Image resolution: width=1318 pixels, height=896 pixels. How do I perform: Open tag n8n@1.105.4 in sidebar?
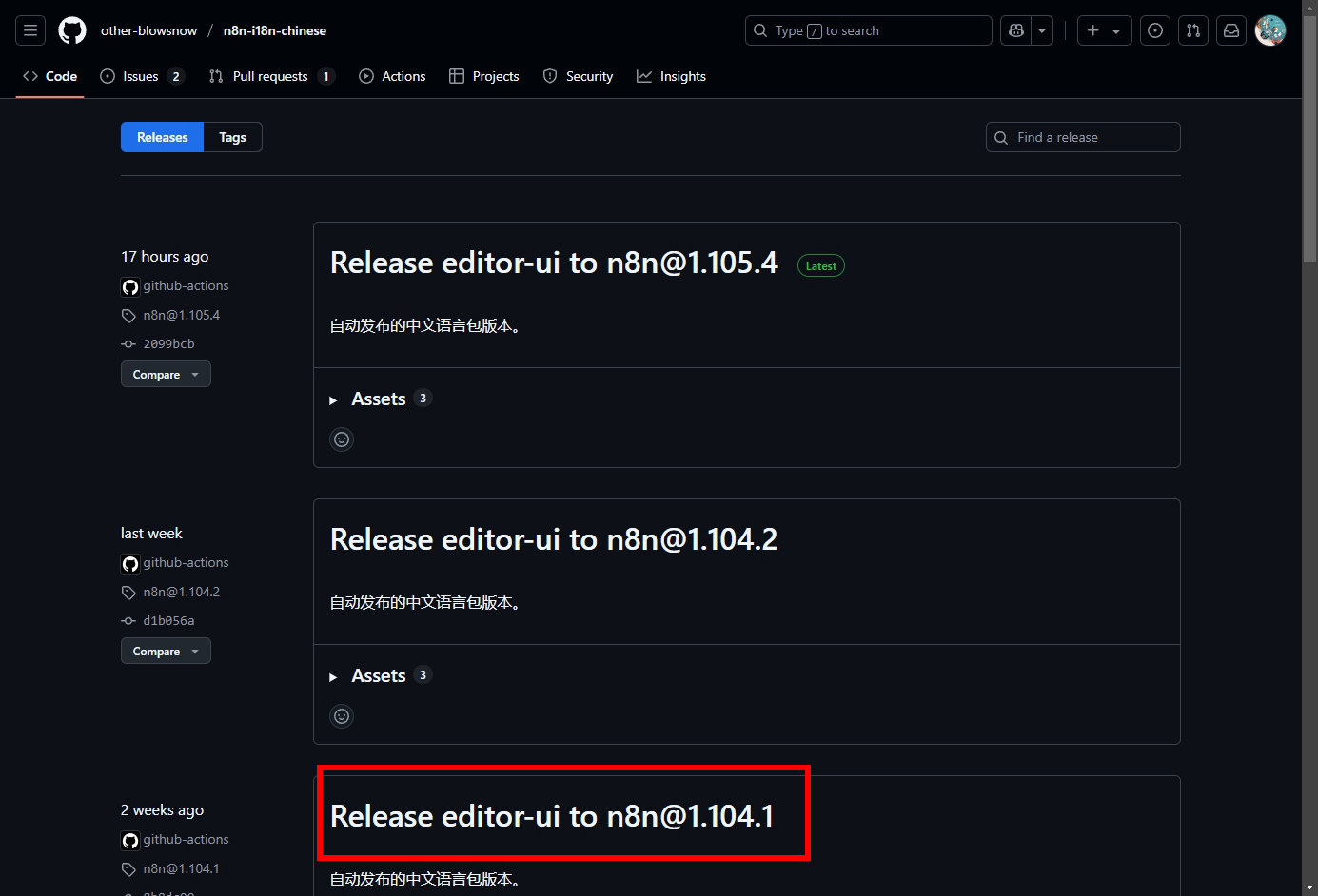(182, 315)
